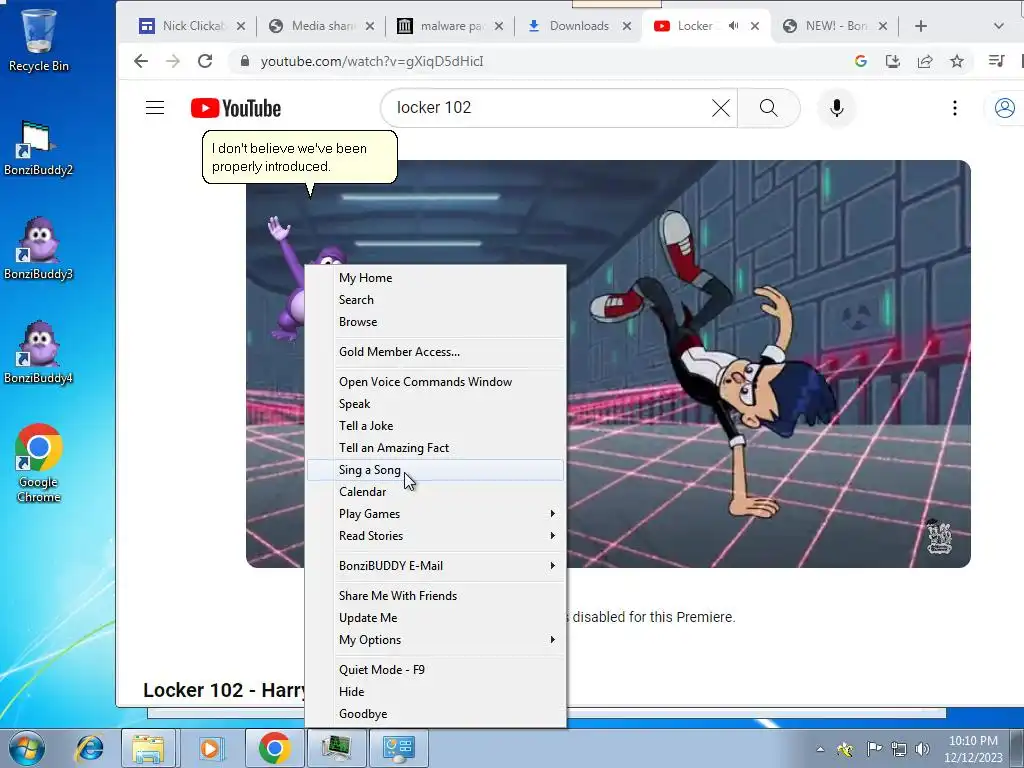Bookmark this page with the star icon
This screenshot has height=768, width=1024.
point(957,61)
